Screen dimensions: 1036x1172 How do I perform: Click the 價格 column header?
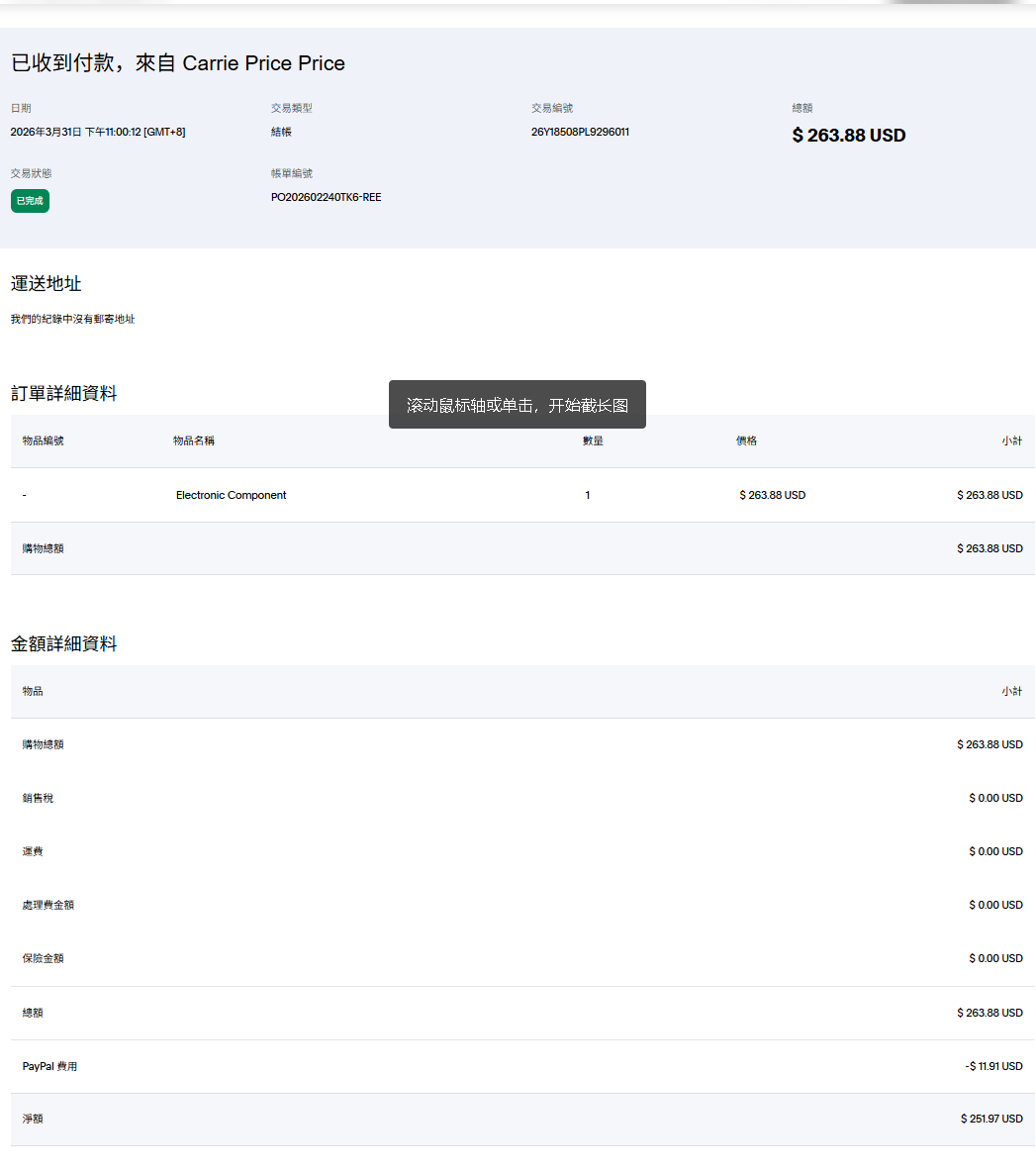click(x=746, y=440)
